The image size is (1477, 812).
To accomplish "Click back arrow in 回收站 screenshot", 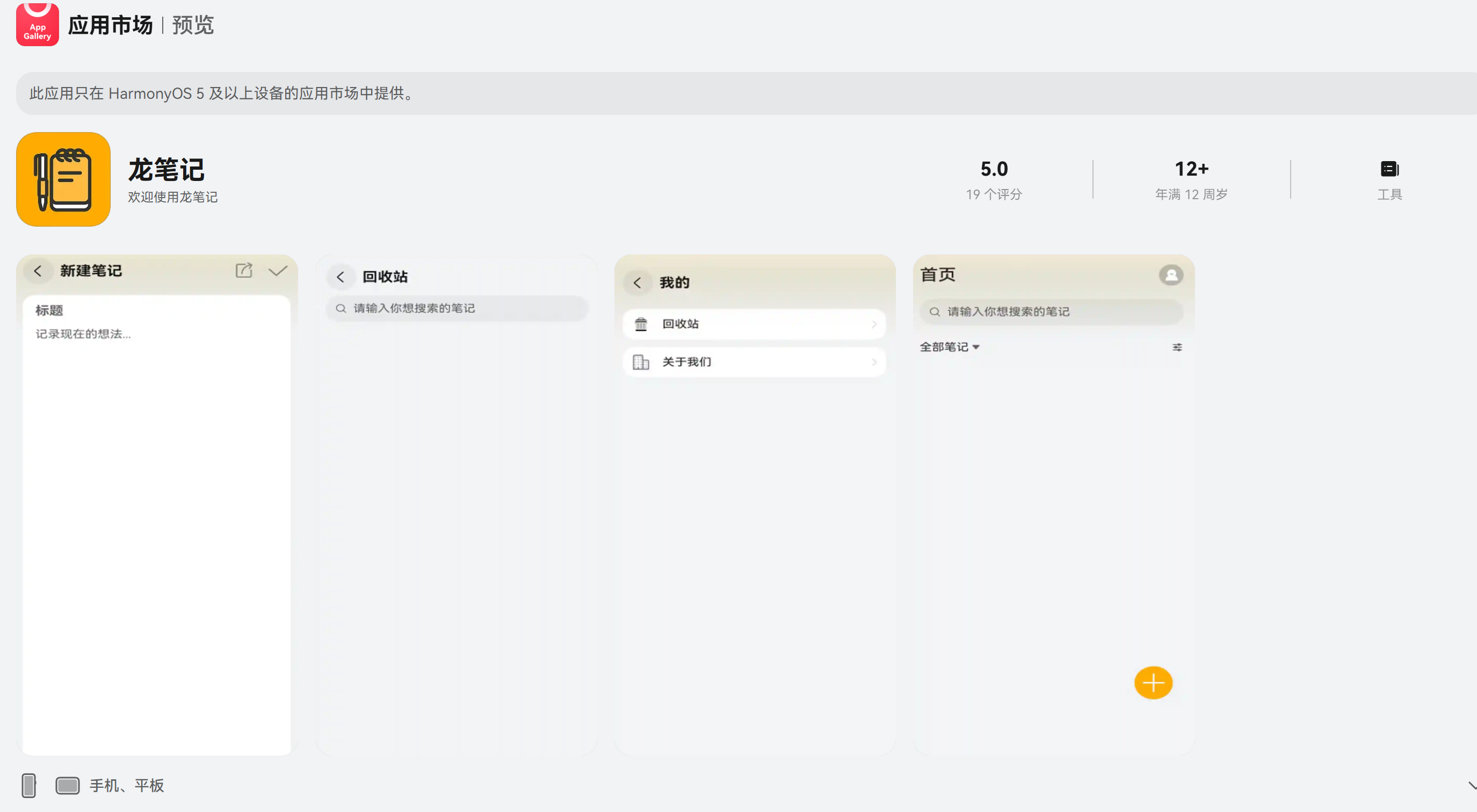I will (x=341, y=277).
